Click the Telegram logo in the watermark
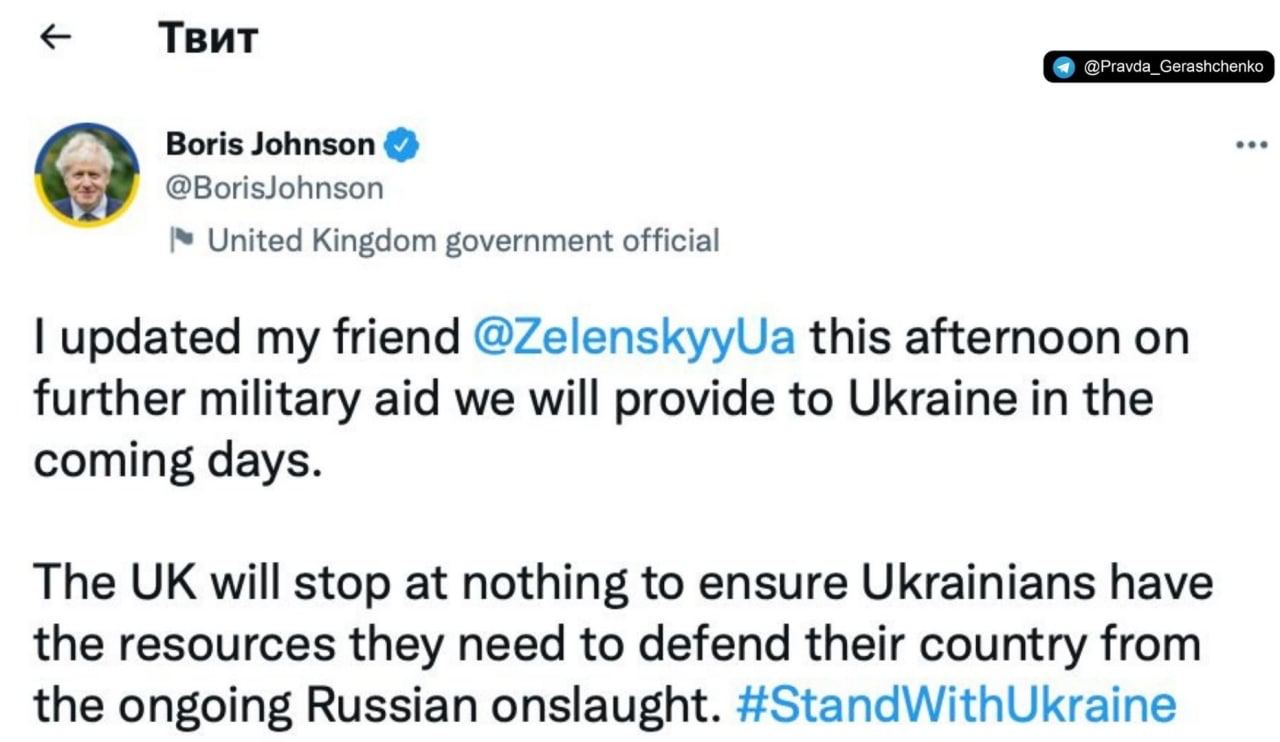Image resolution: width=1280 pixels, height=742 pixels. click(1064, 67)
